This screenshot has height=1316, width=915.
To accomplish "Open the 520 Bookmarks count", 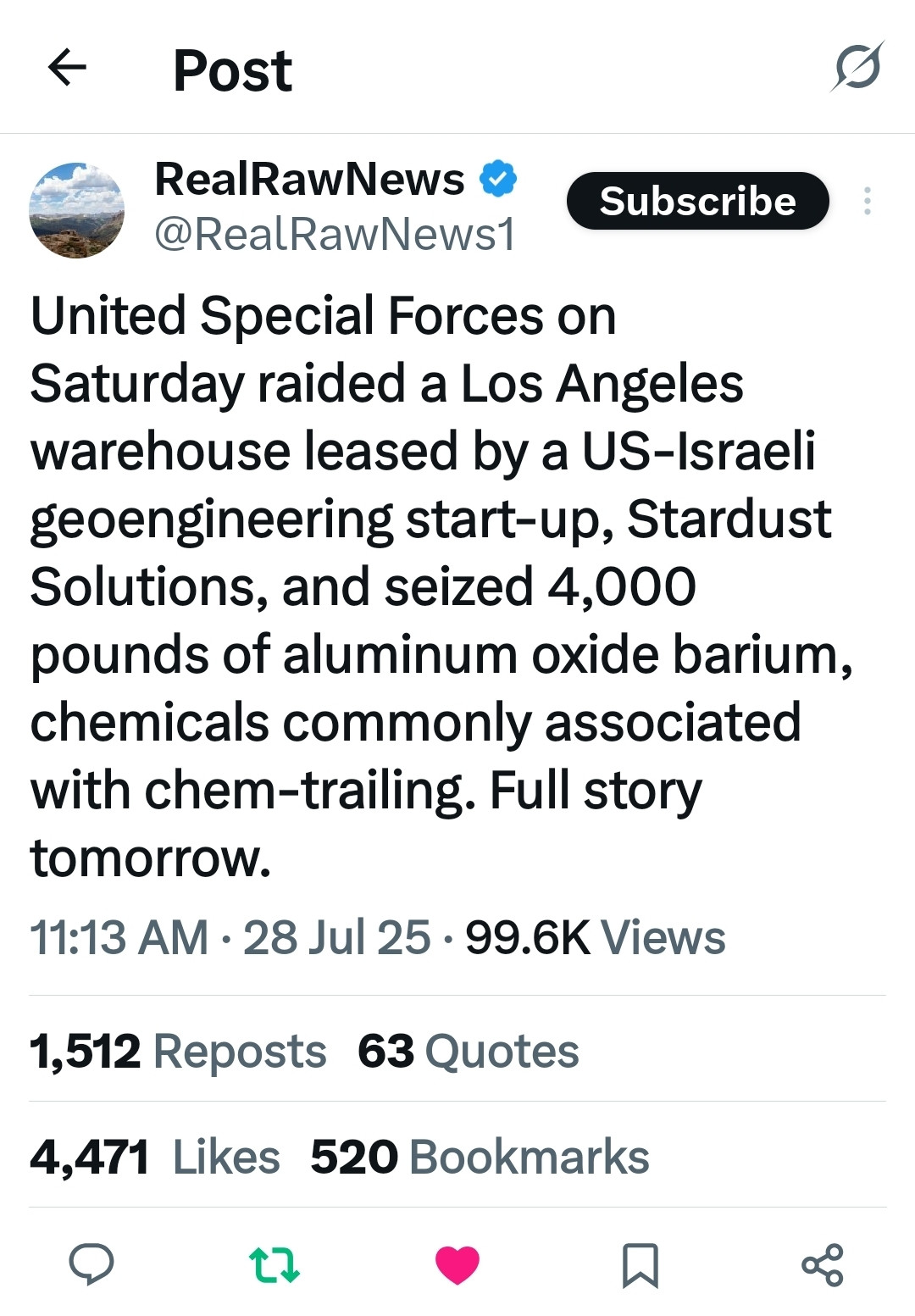I will pyautogui.click(x=480, y=1157).
